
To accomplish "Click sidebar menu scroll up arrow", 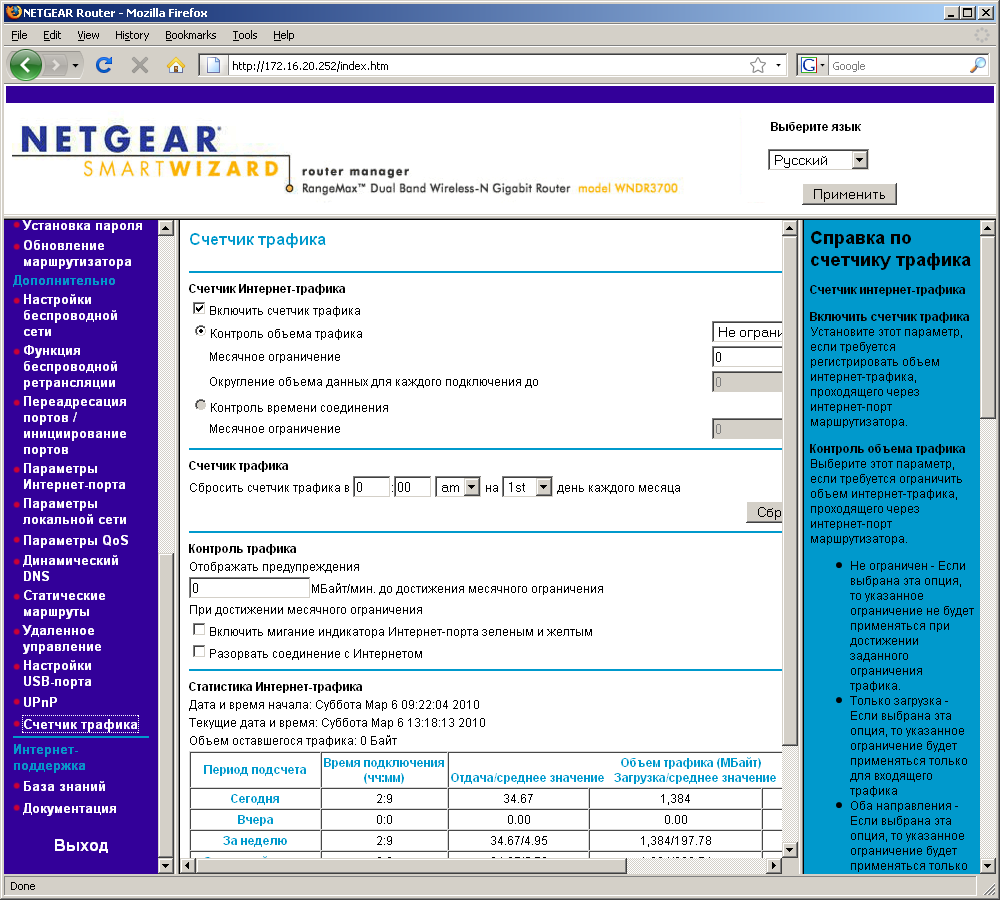I will click(166, 228).
